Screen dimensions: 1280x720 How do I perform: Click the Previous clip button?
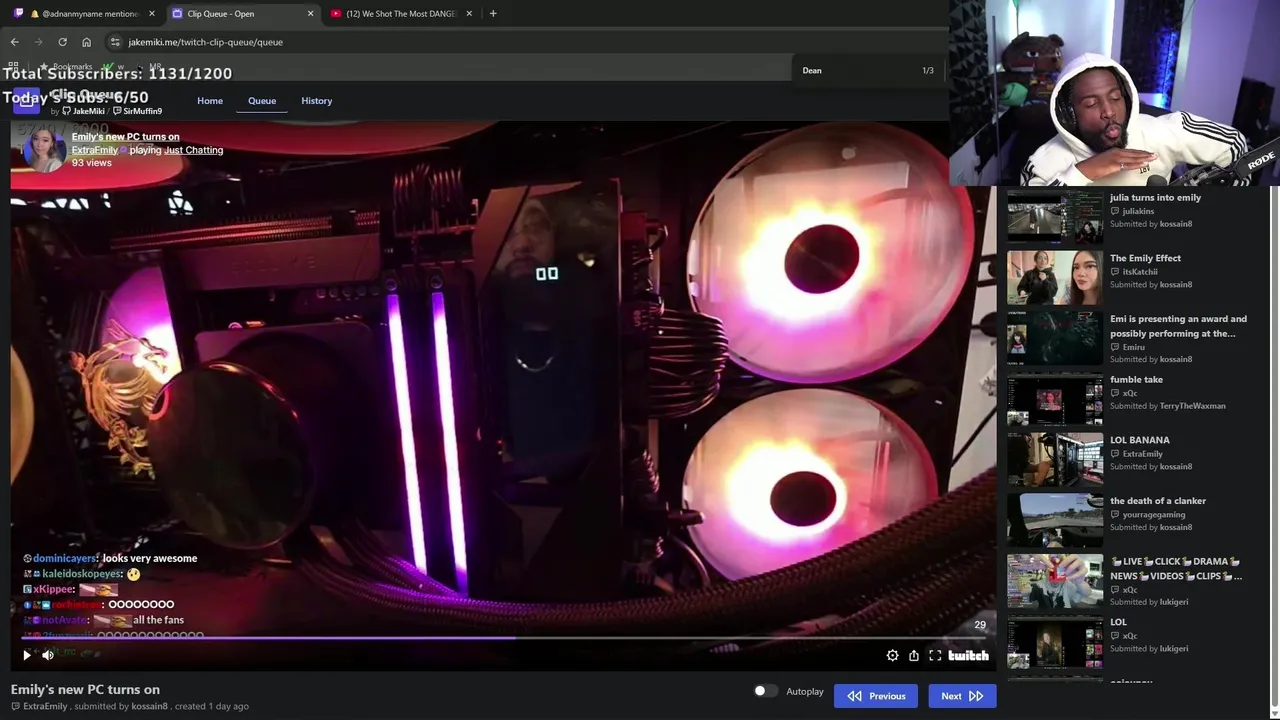click(x=876, y=696)
